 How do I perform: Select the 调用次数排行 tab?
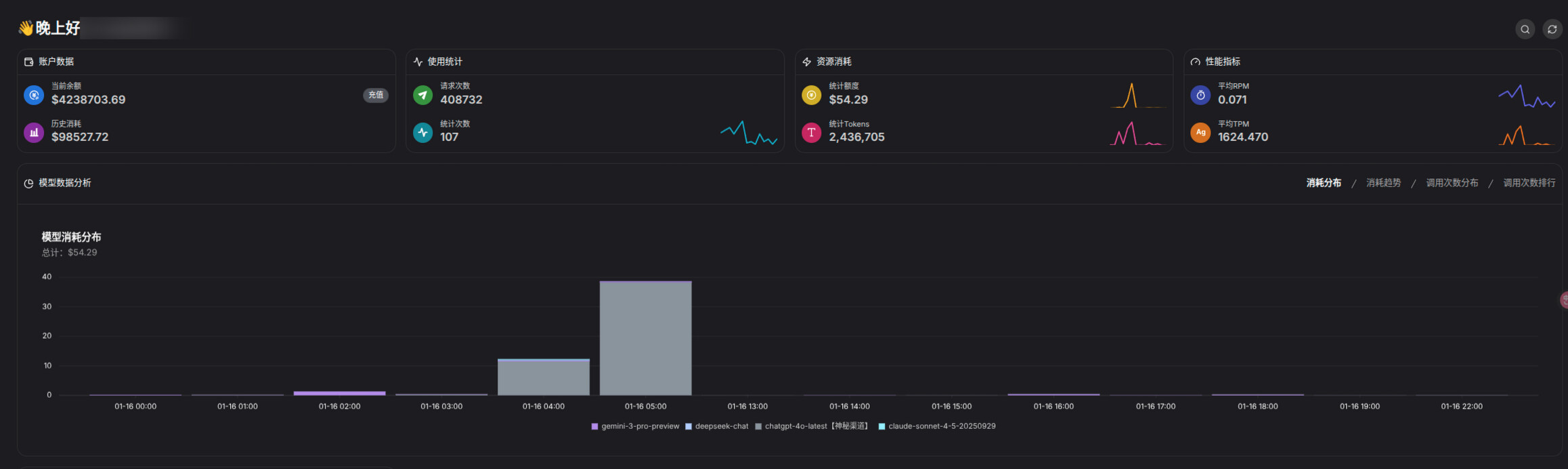(x=1529, y=183)
